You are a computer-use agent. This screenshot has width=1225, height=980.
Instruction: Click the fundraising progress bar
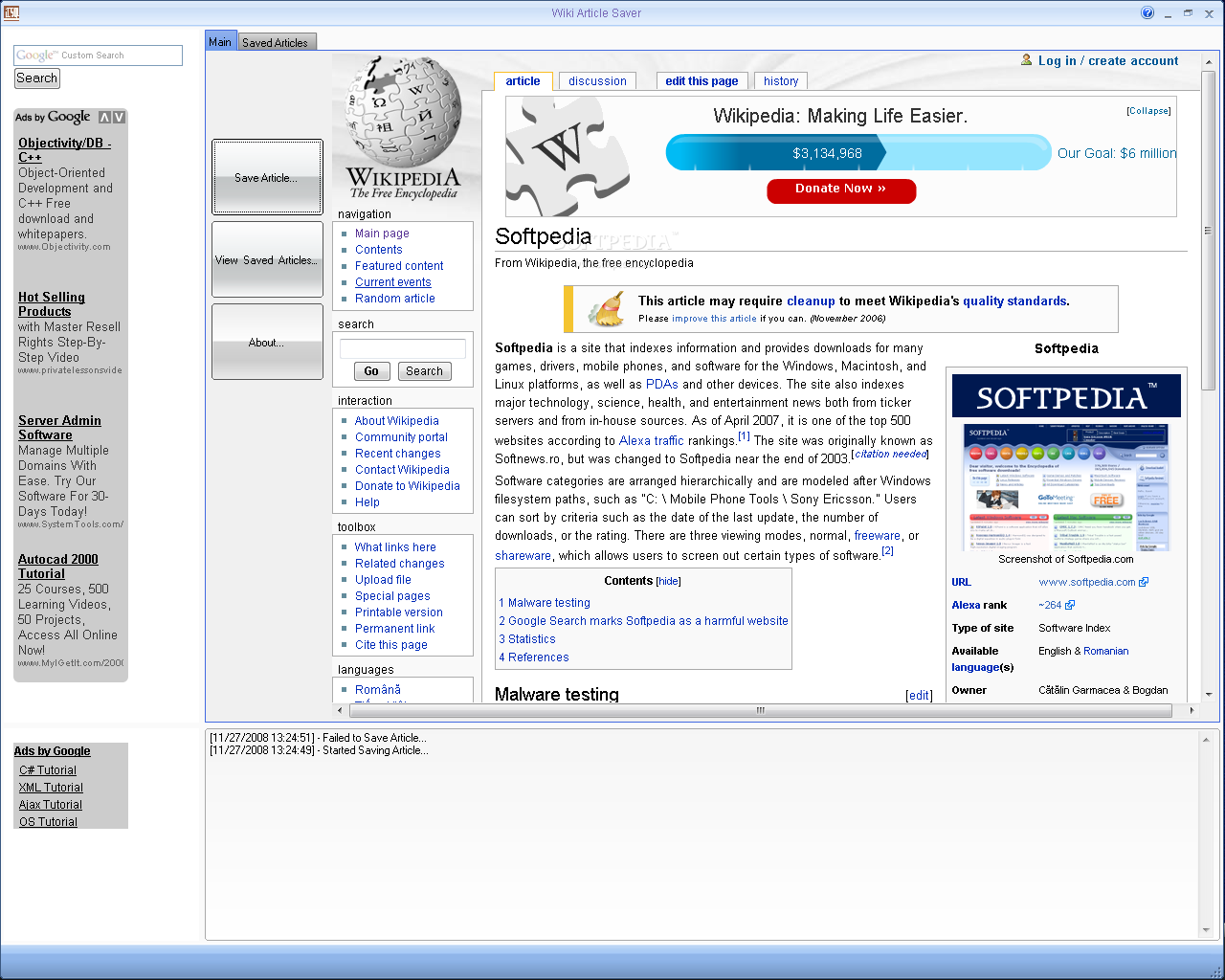[x=858, y=153]
